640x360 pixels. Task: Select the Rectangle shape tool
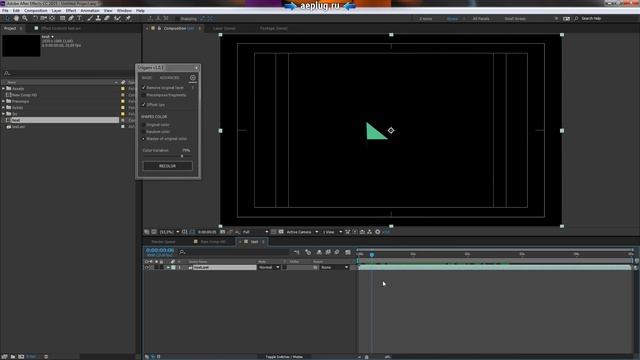point(62,18)
